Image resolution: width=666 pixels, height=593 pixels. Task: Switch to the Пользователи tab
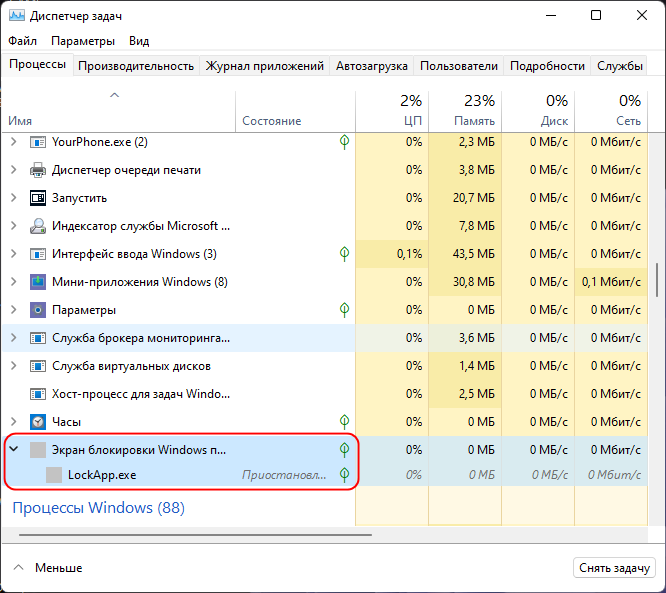(459, 66)
